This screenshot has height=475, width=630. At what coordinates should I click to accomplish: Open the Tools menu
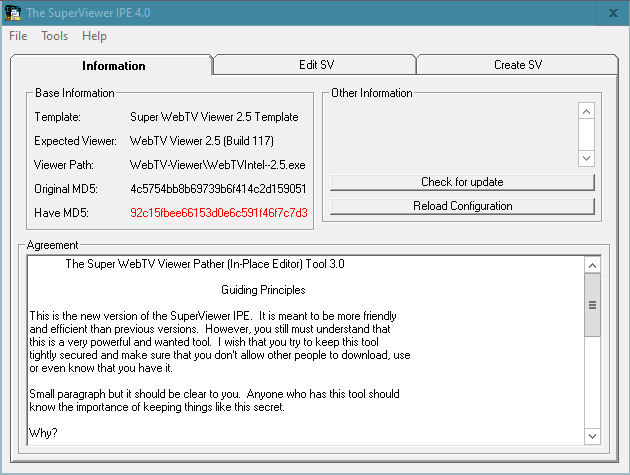coord(55,36)
